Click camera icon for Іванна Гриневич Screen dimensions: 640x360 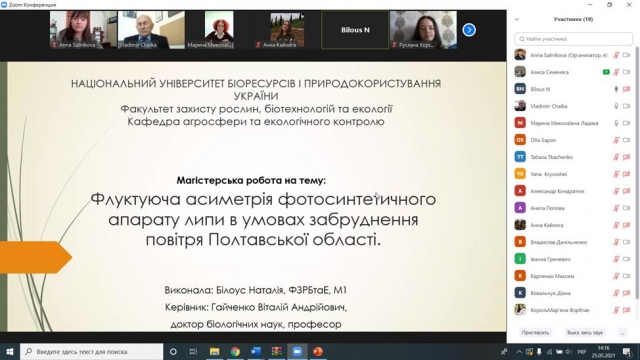coord(627,259)
